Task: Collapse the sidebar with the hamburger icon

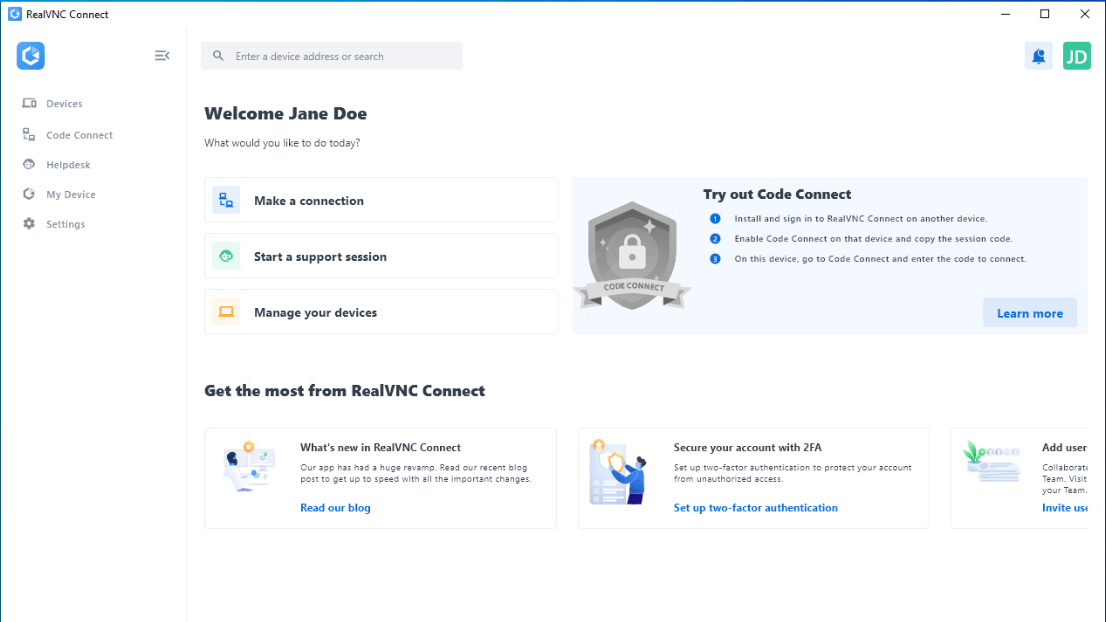Action: [x=162, y=56]
